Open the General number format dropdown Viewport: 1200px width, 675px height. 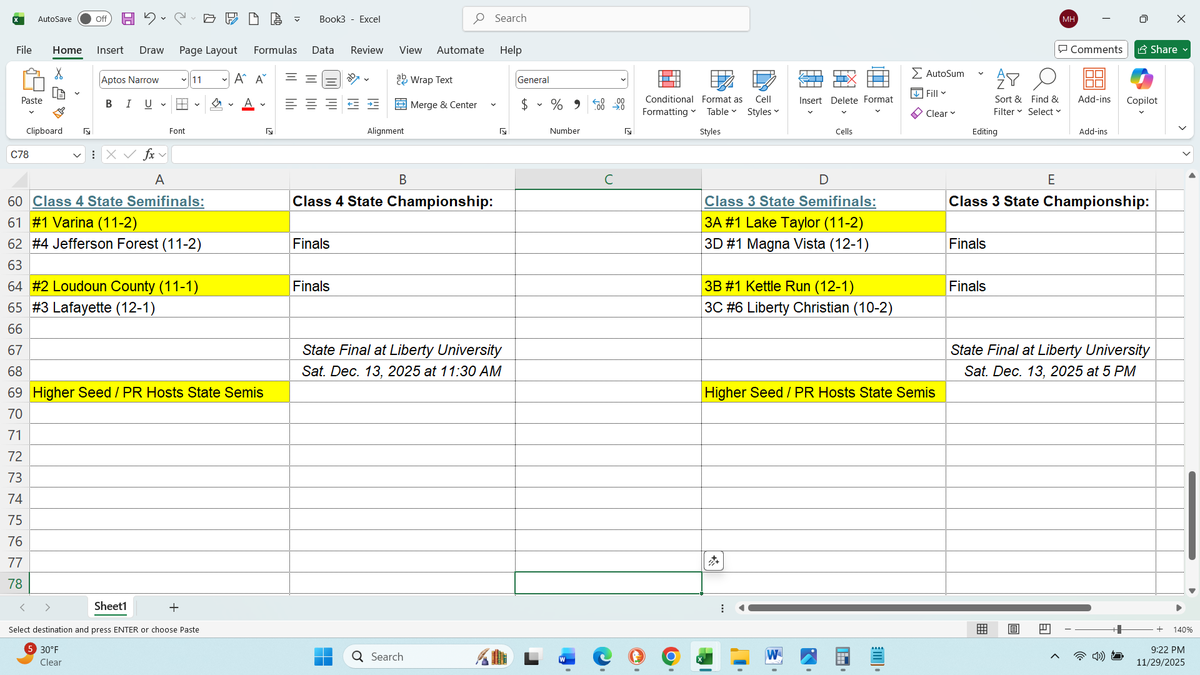[x=623, y=79]
